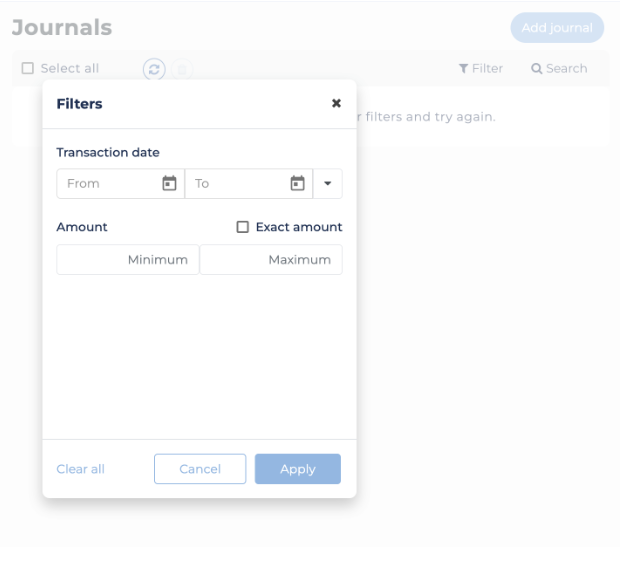Click the dimmed trash delete icon

tap(182, 69)
